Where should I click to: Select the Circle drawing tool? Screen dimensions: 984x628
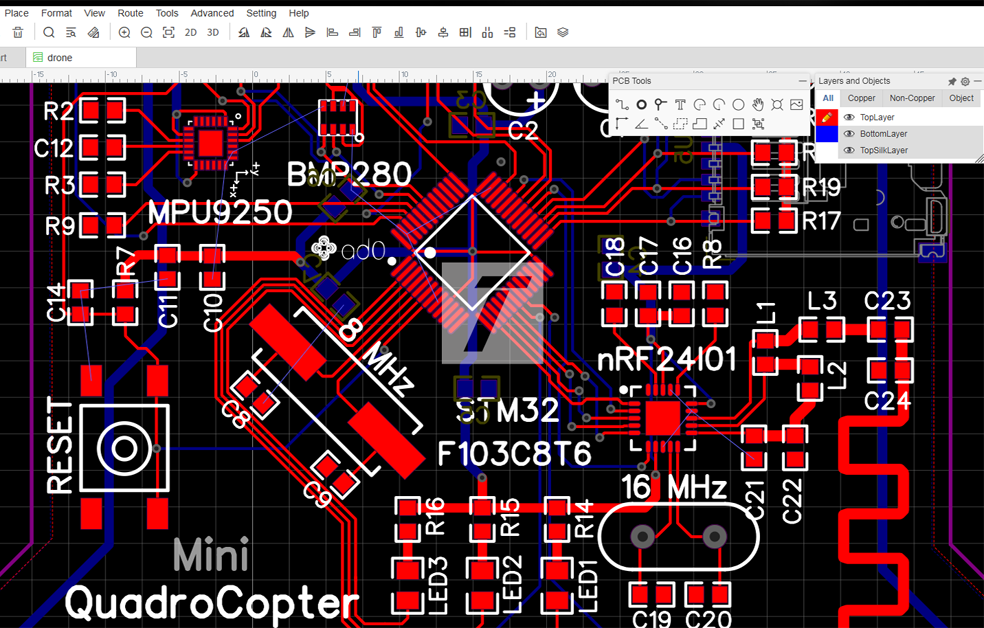(738, 105)
